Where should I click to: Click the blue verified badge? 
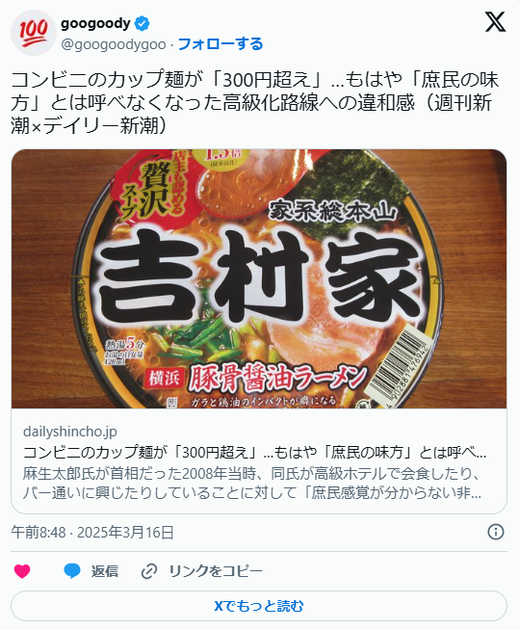coord(141,24)
